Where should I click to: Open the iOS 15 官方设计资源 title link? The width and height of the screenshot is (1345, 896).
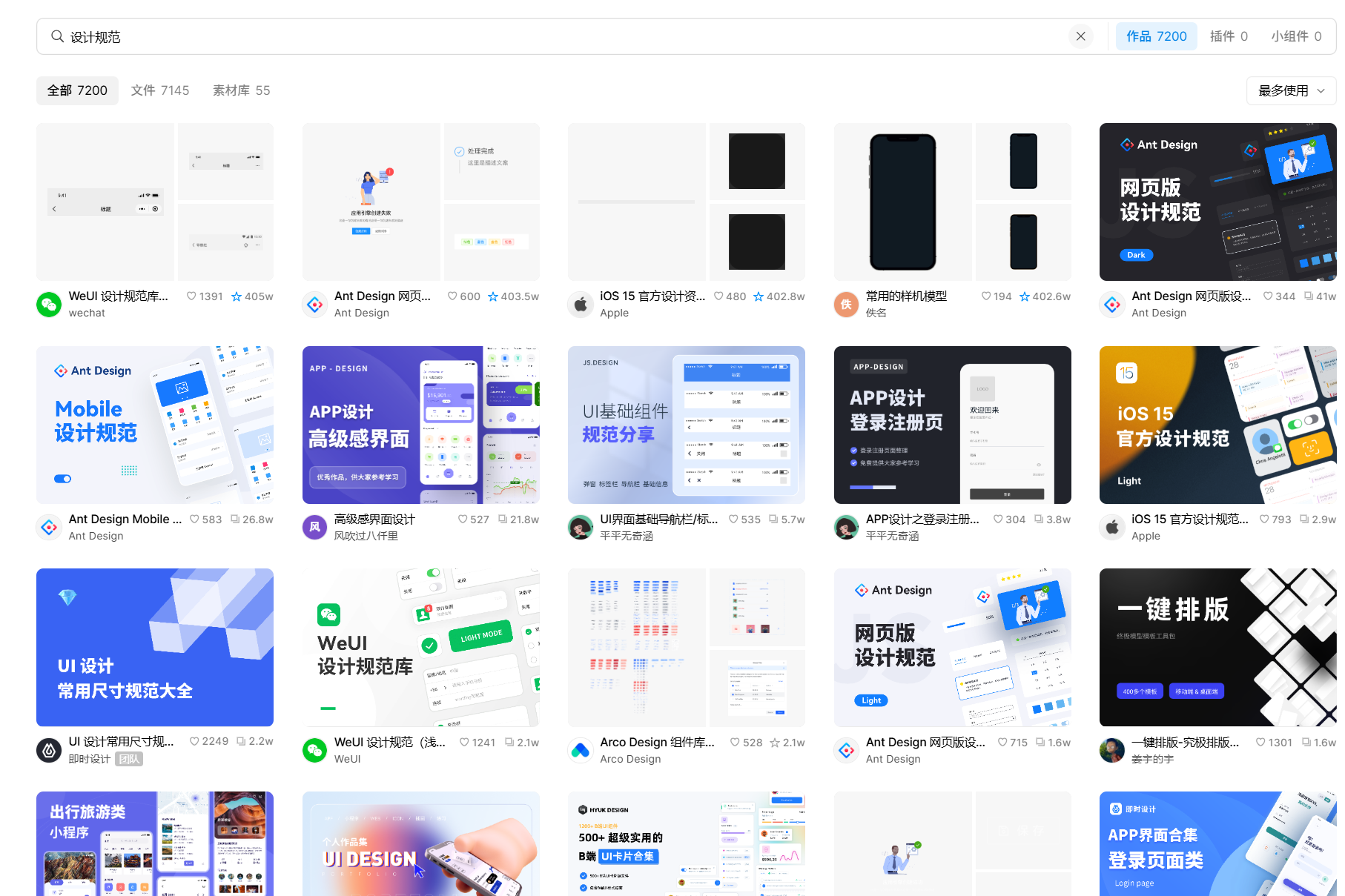point(652,296)
